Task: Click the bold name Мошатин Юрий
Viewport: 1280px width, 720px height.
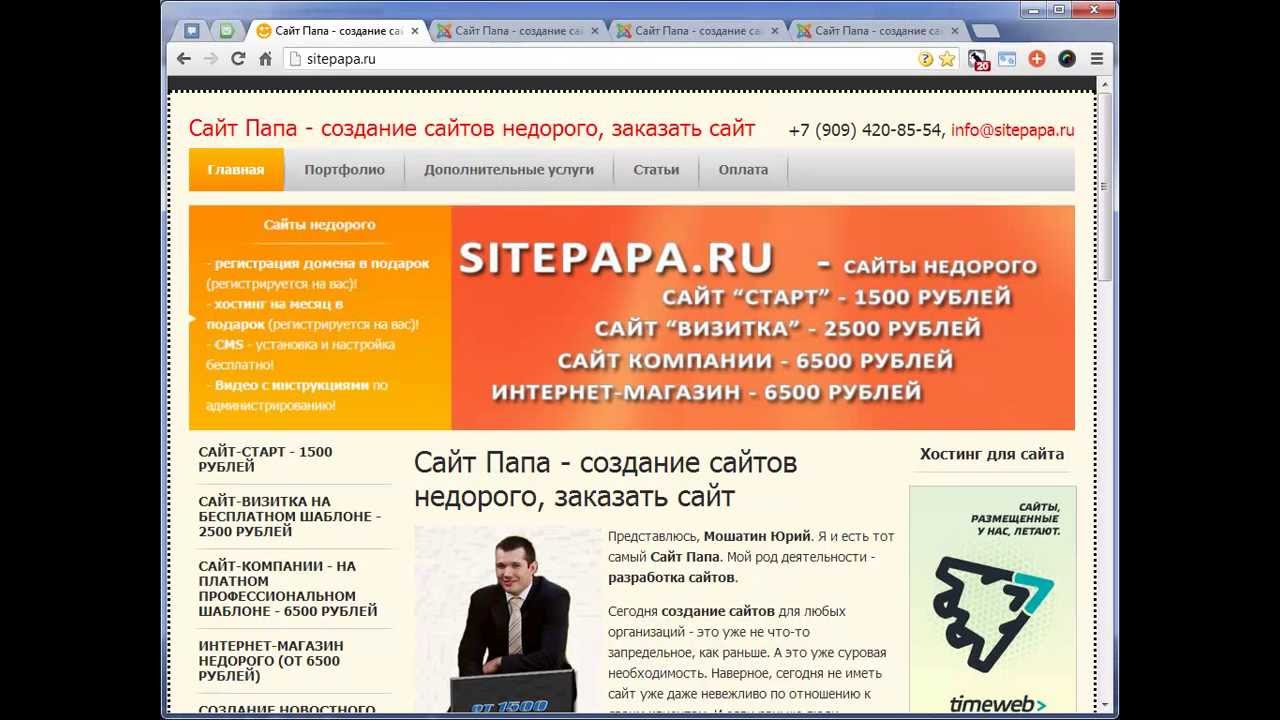Action: 757,536
